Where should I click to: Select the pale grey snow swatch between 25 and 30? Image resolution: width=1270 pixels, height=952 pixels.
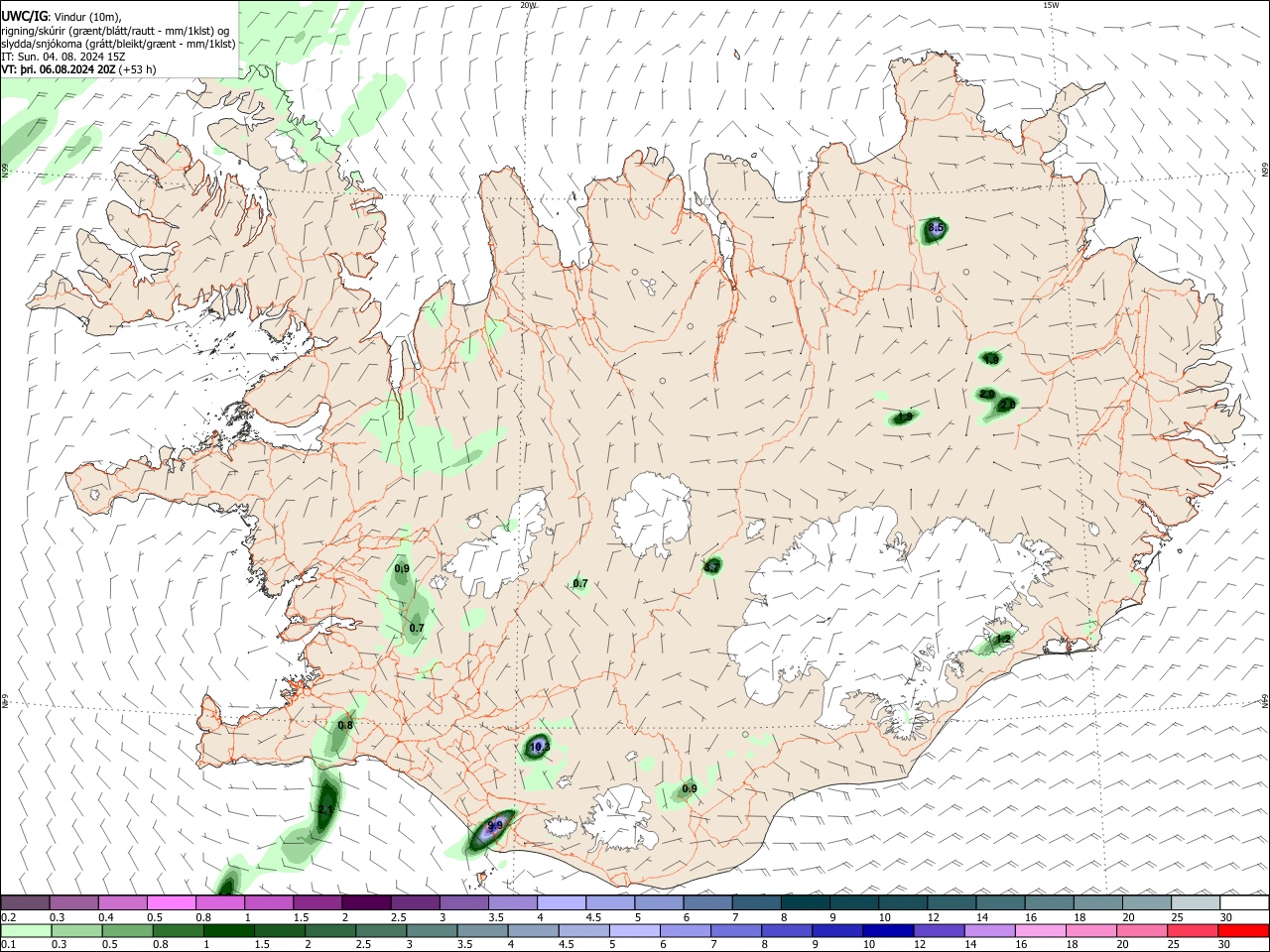pyautogui.click(x=1196, y=902)
